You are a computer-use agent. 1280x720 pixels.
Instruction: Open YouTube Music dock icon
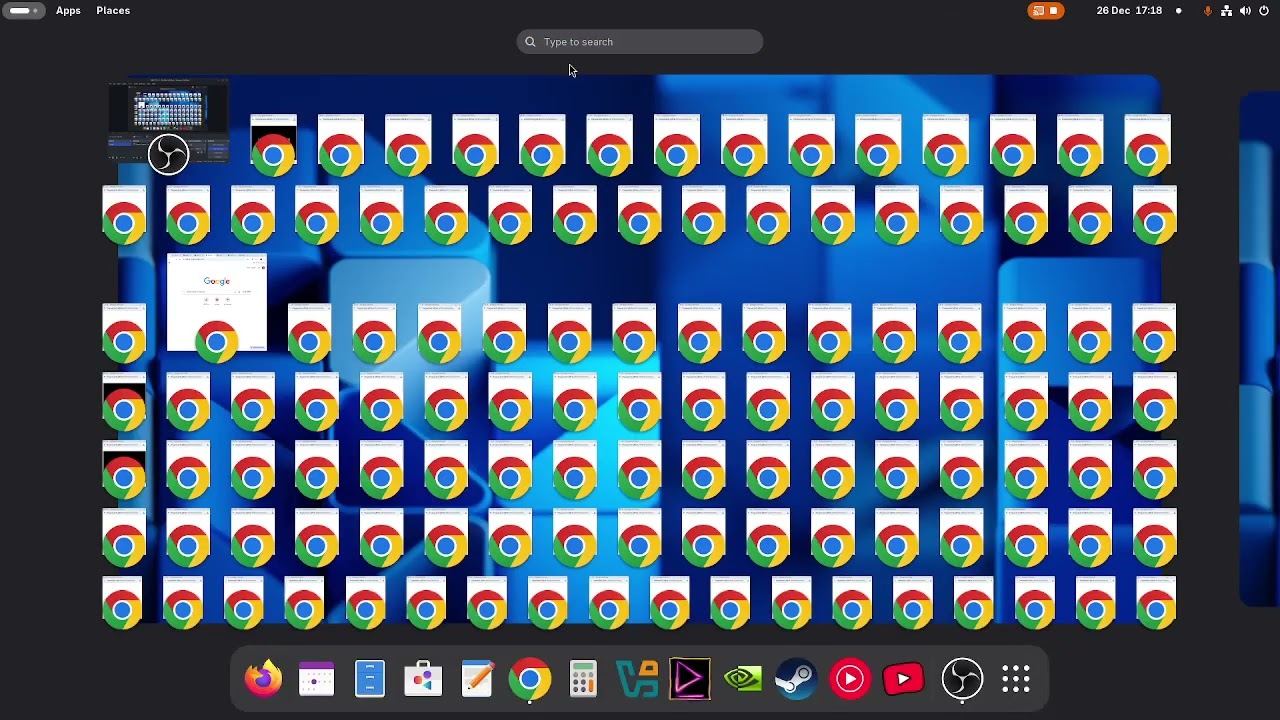pos(850,680)
